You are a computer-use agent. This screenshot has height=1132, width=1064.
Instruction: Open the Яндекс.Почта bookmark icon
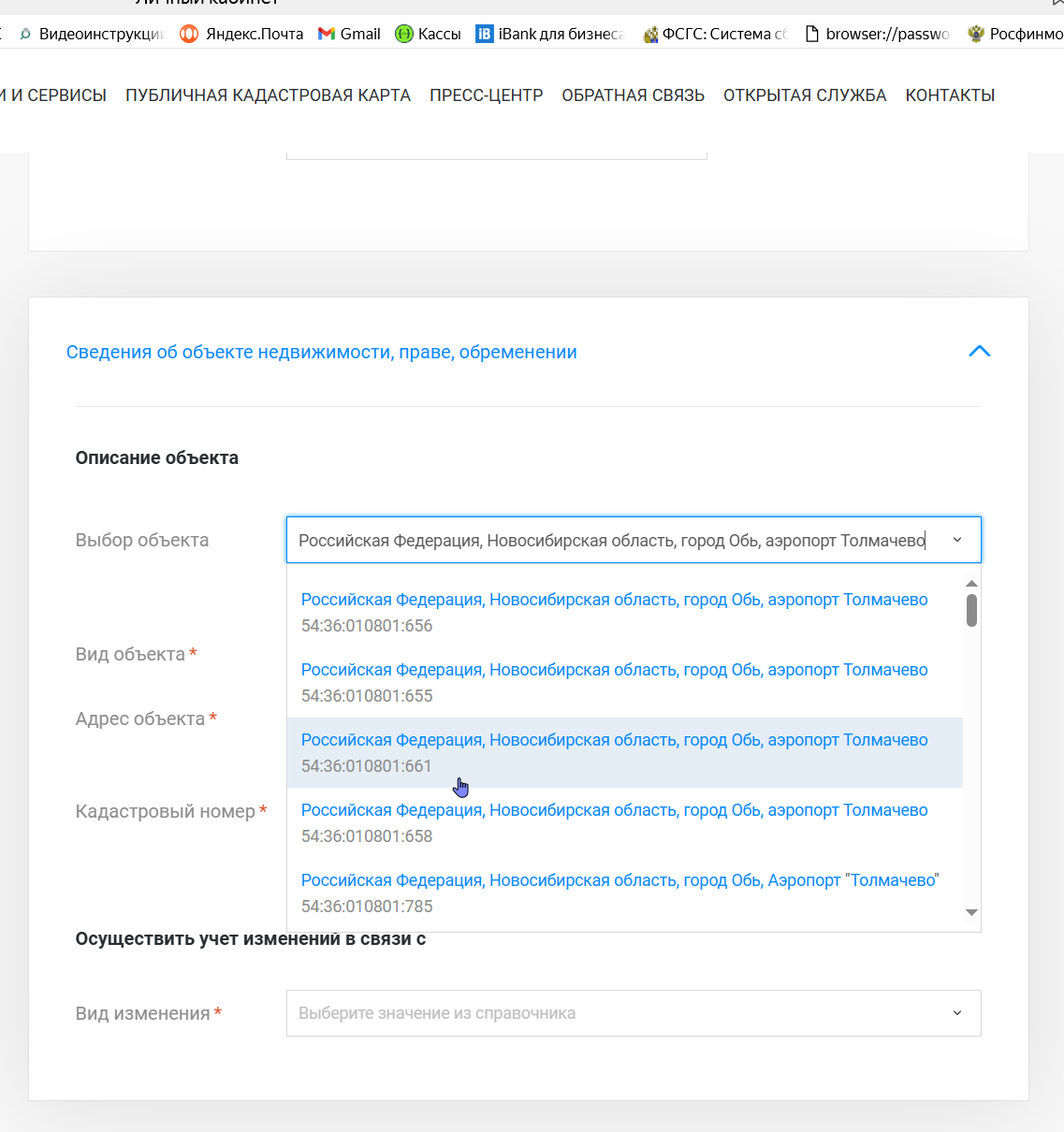coord(189,34)
